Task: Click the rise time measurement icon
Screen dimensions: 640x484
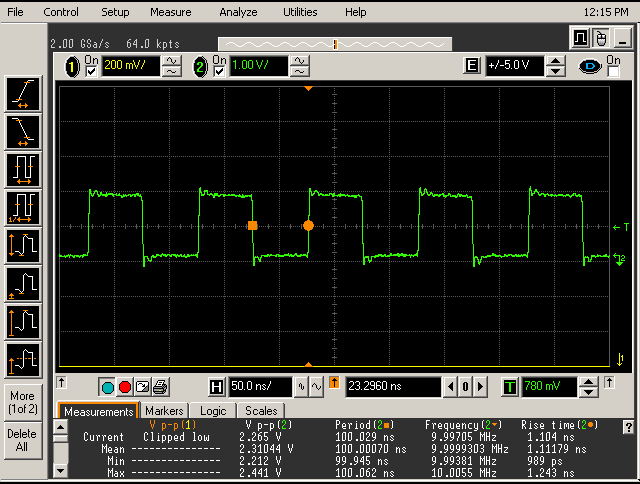Action: click(x=23, y=93)
